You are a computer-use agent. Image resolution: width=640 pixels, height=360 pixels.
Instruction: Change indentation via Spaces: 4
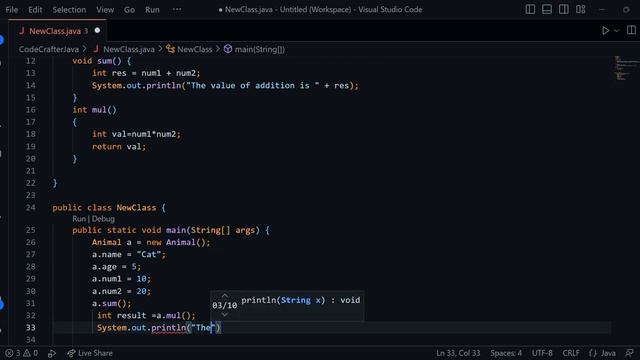pyautogui.click(x=506, y=353)
